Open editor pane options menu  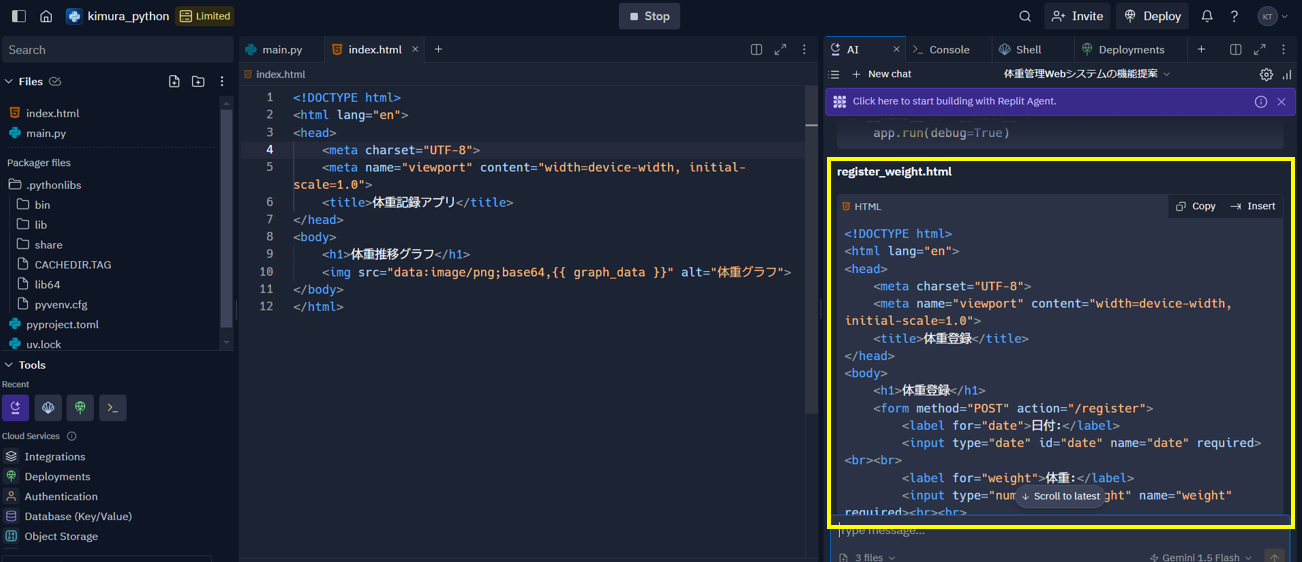click(x=804, y=50)
